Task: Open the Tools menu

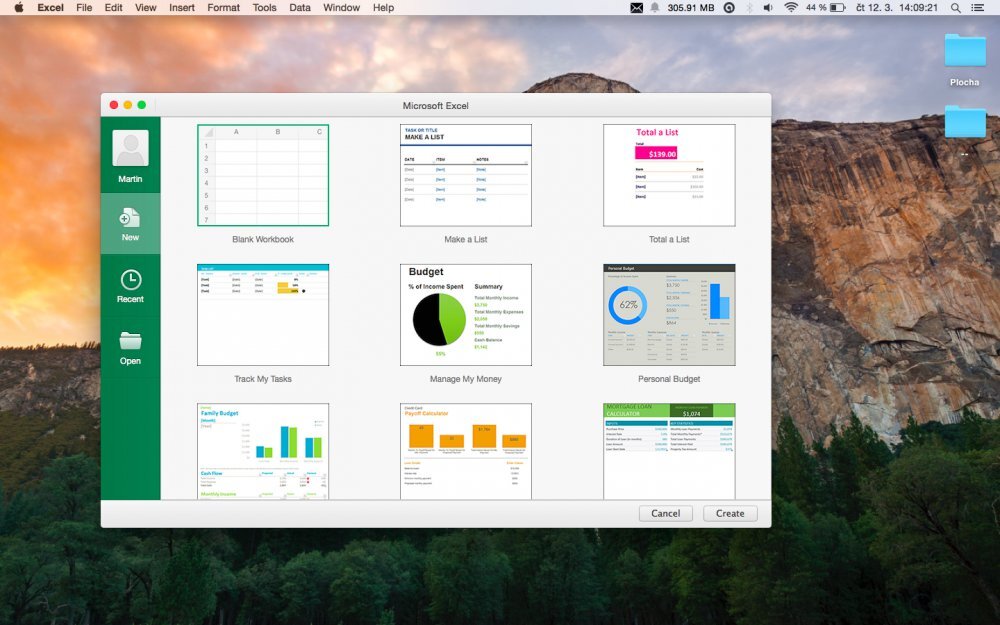Action: [x=263, y=7]
